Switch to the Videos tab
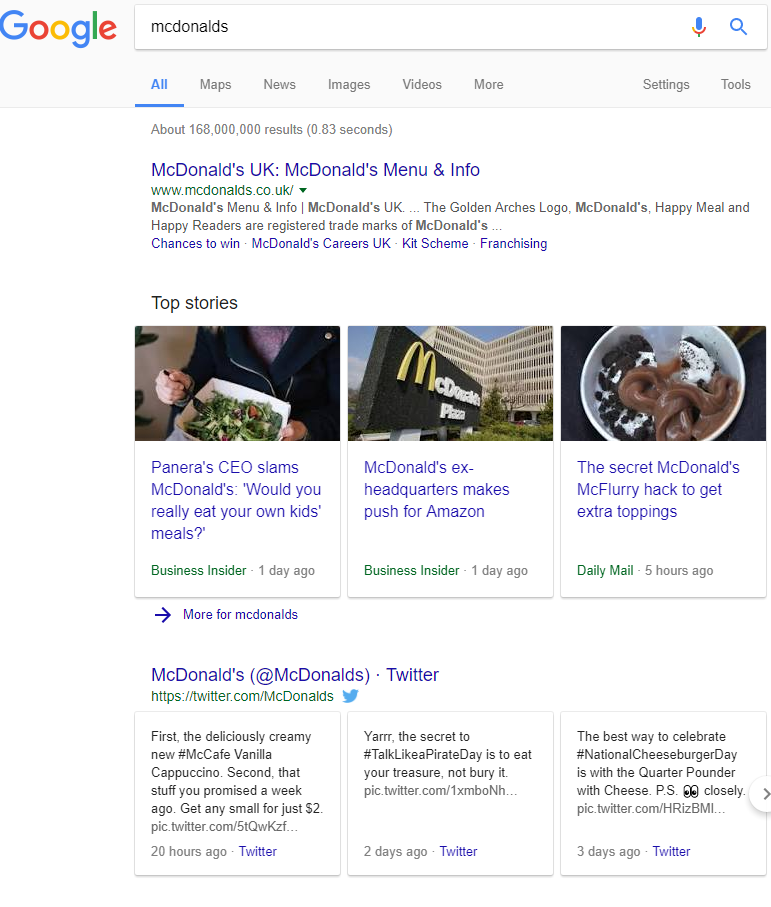Image resolution: width=771 pixels, height=907 pixels. pos(422,84)
